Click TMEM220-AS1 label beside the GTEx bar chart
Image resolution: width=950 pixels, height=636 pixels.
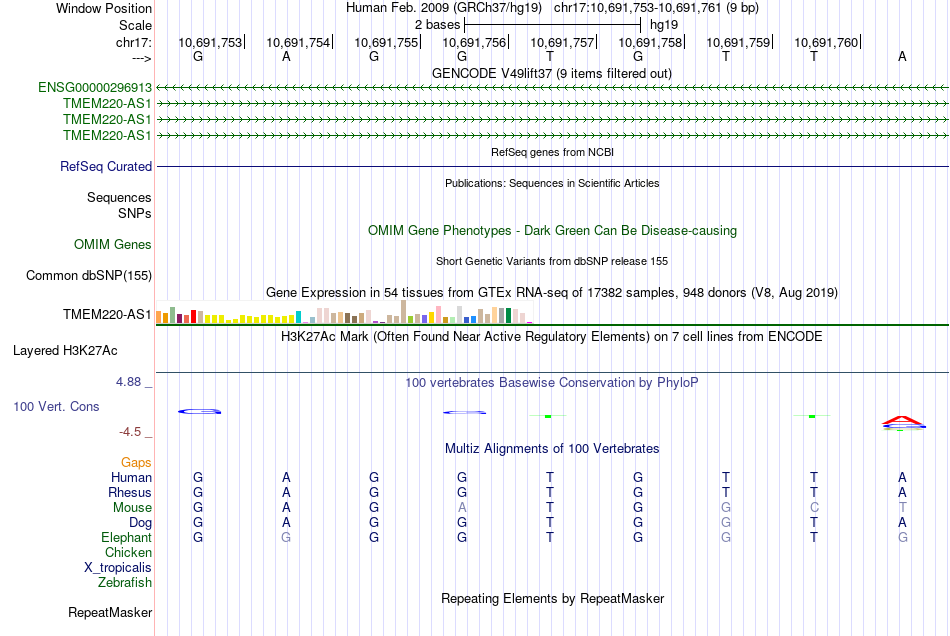point(107,314)
